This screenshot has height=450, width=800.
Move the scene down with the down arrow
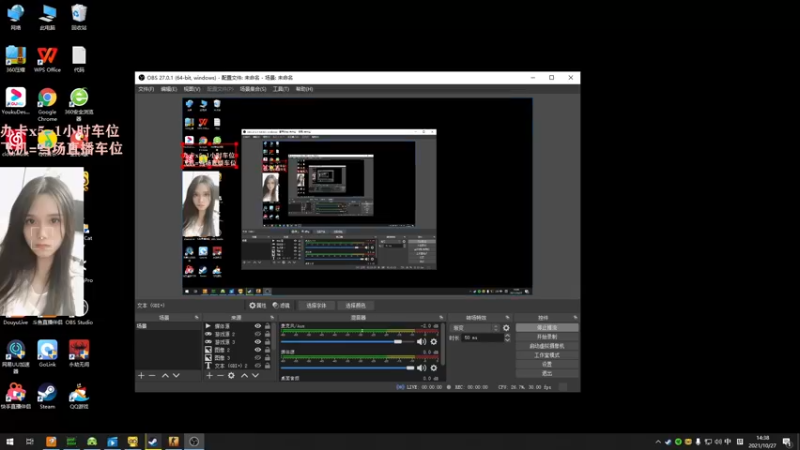click(x=176, y=376)
